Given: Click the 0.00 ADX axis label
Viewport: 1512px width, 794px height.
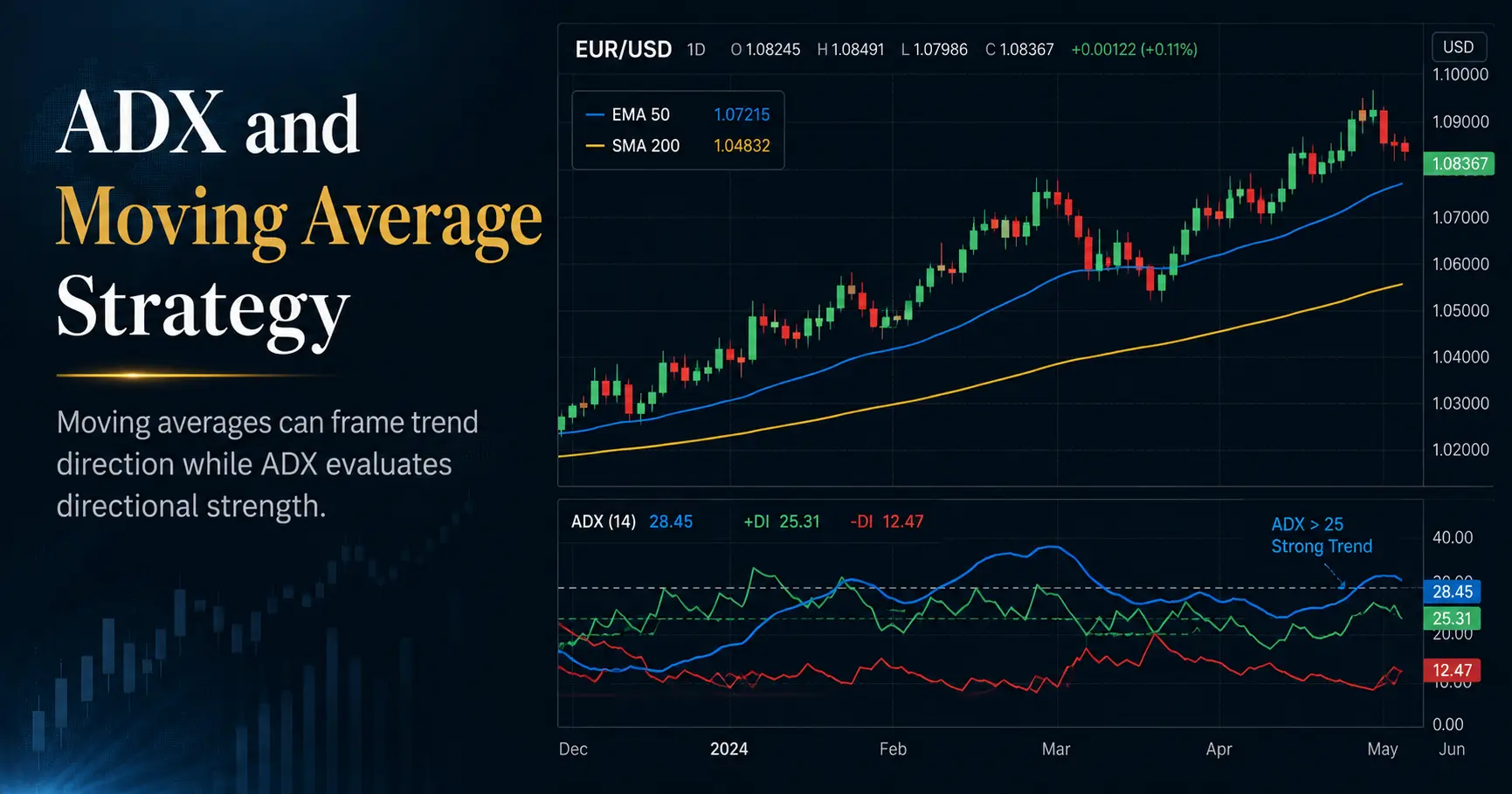Looking at the screenshot, I should click(x=1448, y=724).
